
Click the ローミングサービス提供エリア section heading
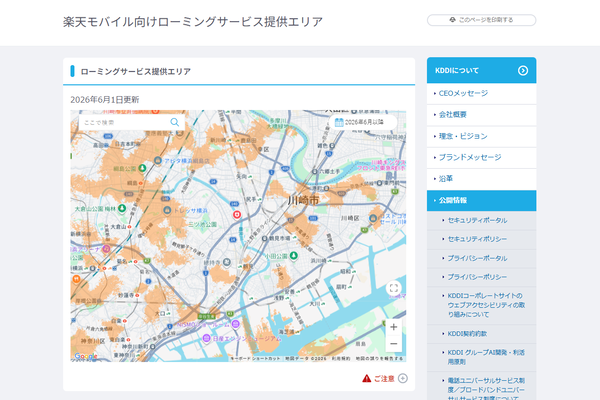pos(135,71)
